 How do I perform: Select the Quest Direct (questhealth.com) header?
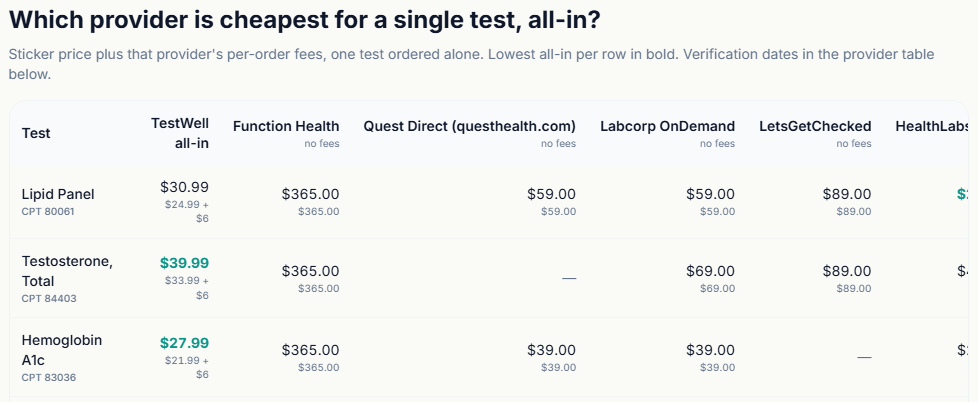pos(470,127)
